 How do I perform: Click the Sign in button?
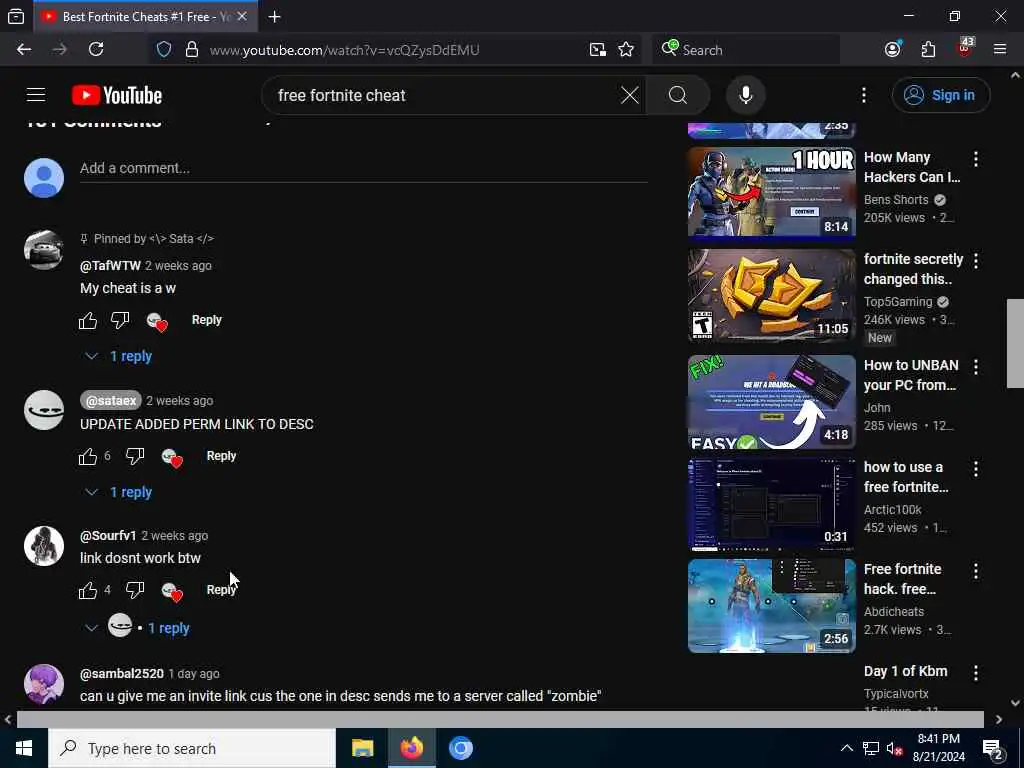(940, 95)
